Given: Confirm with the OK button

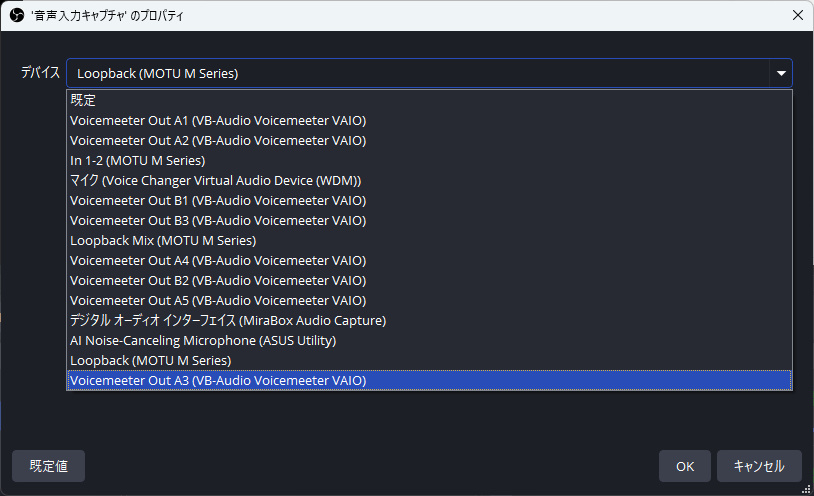Looking at the screenshot, I should [x=685, y=466].
